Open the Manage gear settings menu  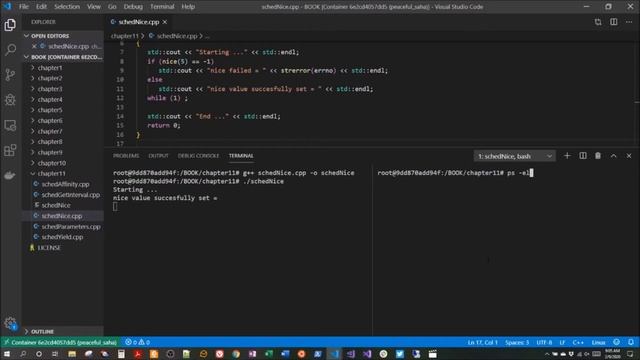pos(10,323)
